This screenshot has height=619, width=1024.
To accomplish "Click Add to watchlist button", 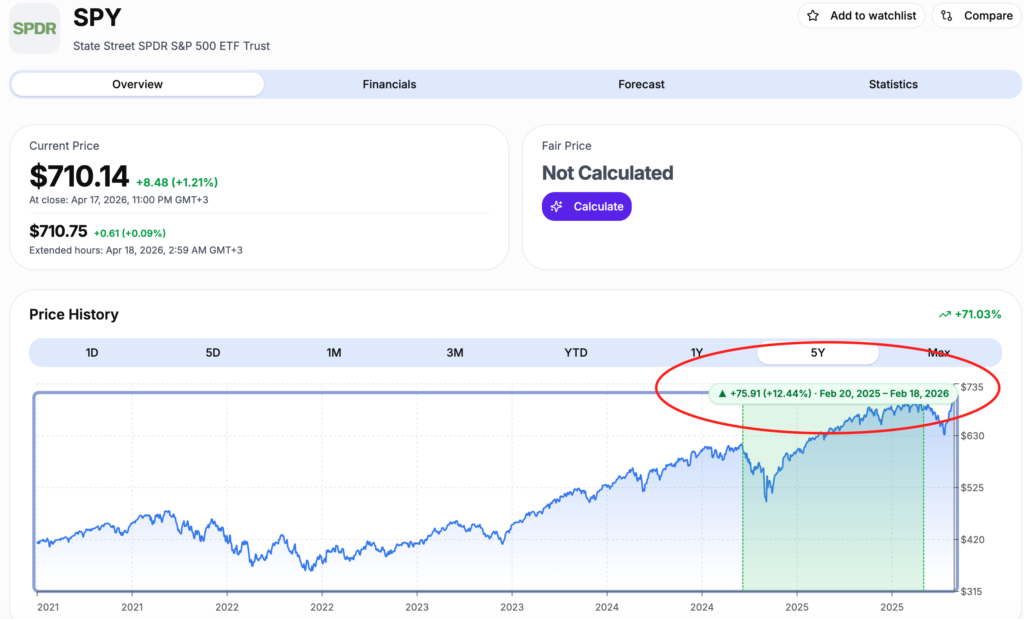I will click(862, 16).
